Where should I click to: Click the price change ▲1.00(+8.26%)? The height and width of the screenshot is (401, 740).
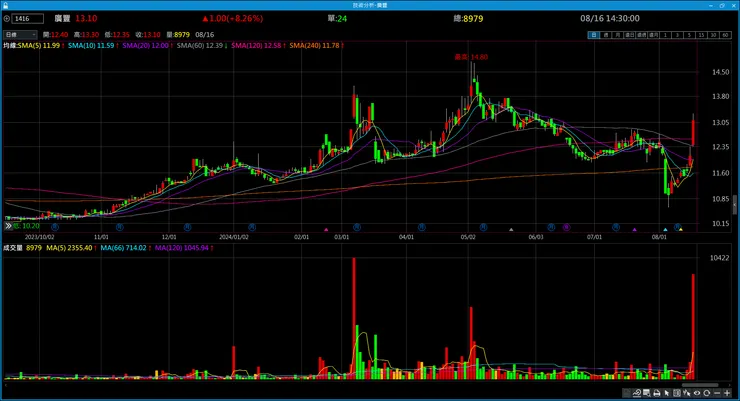[233, 18]
